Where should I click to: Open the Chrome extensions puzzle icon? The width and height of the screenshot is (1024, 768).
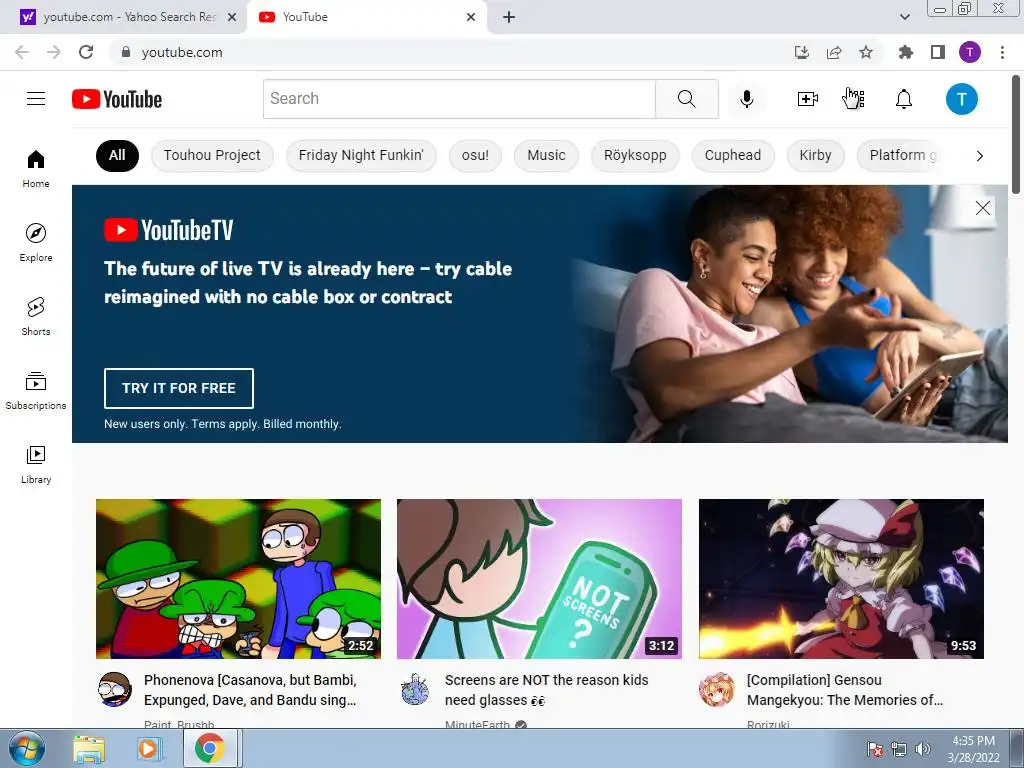[906, 52]
